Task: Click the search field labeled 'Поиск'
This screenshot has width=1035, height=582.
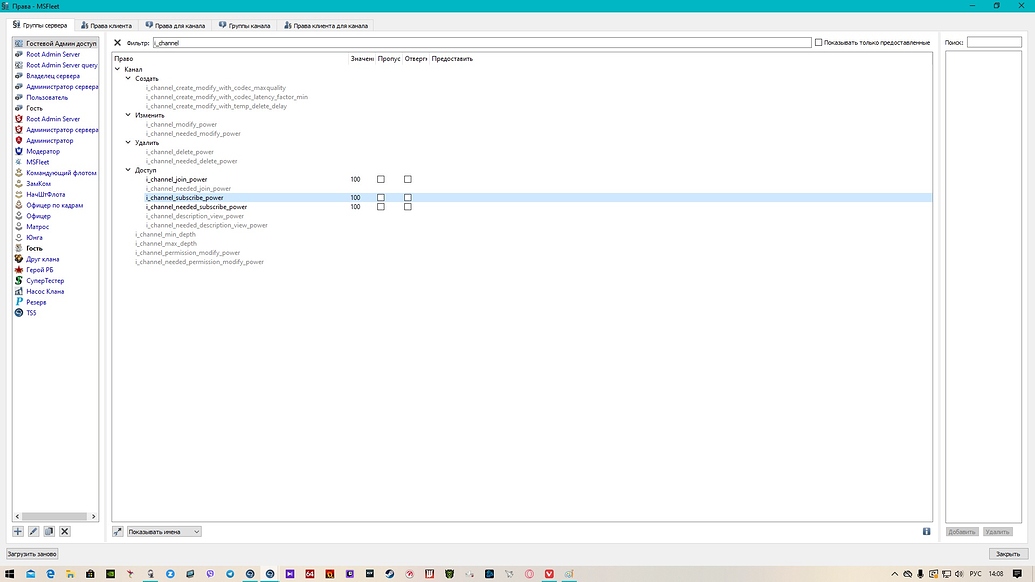Action: (994, 43)
